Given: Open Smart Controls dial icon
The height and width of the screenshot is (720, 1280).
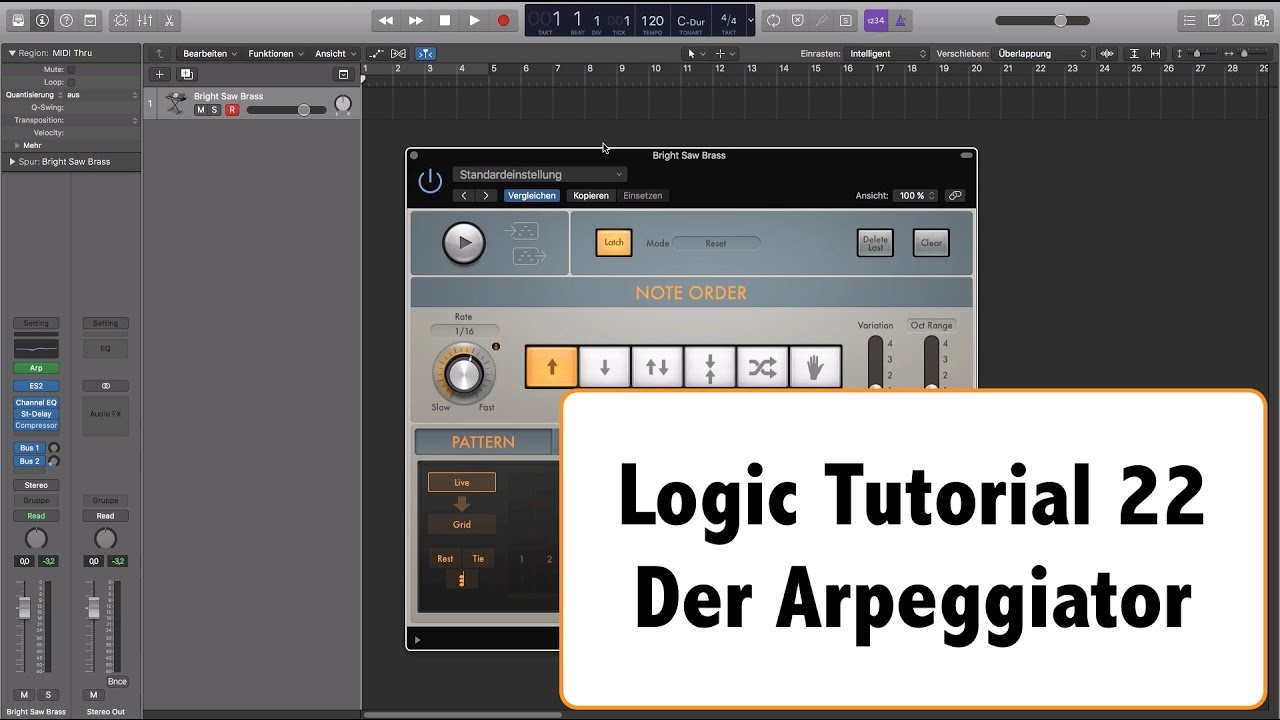Looking at the screenshot, I should (x=121, y=20).
